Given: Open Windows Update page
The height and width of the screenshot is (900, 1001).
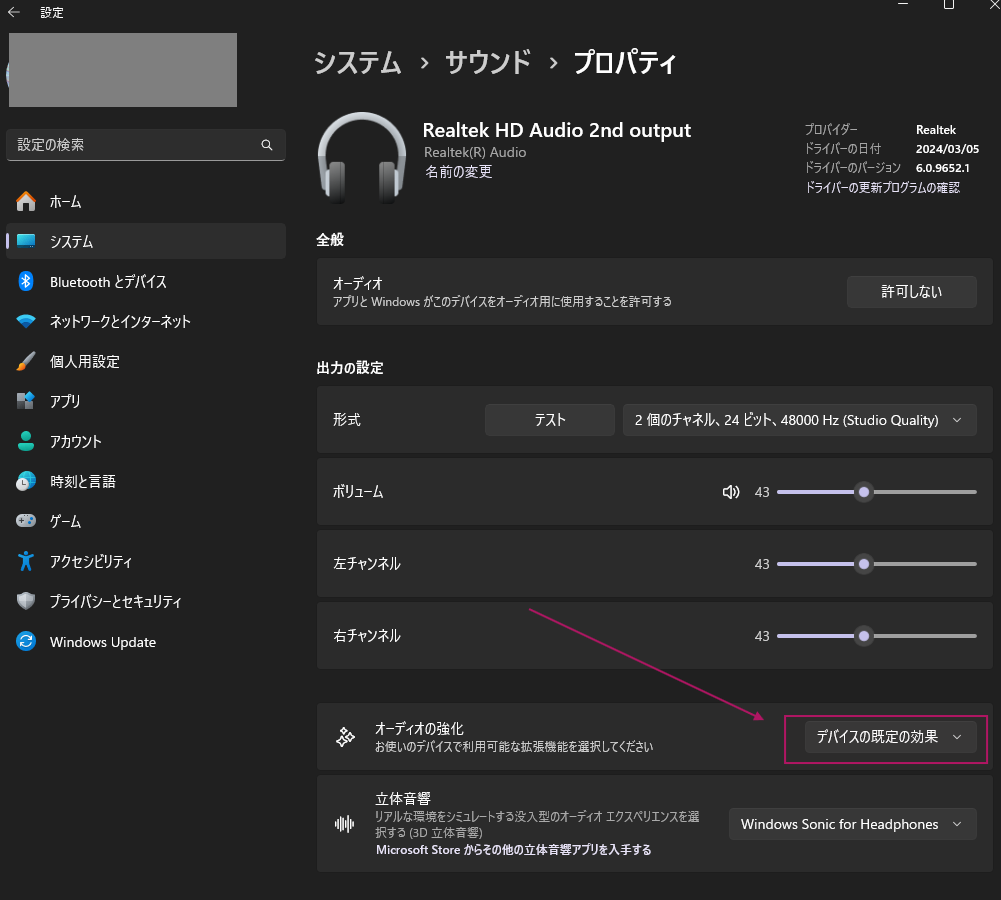Looking at the screenshot, I should pyautogui.click(x=146, y=641).
